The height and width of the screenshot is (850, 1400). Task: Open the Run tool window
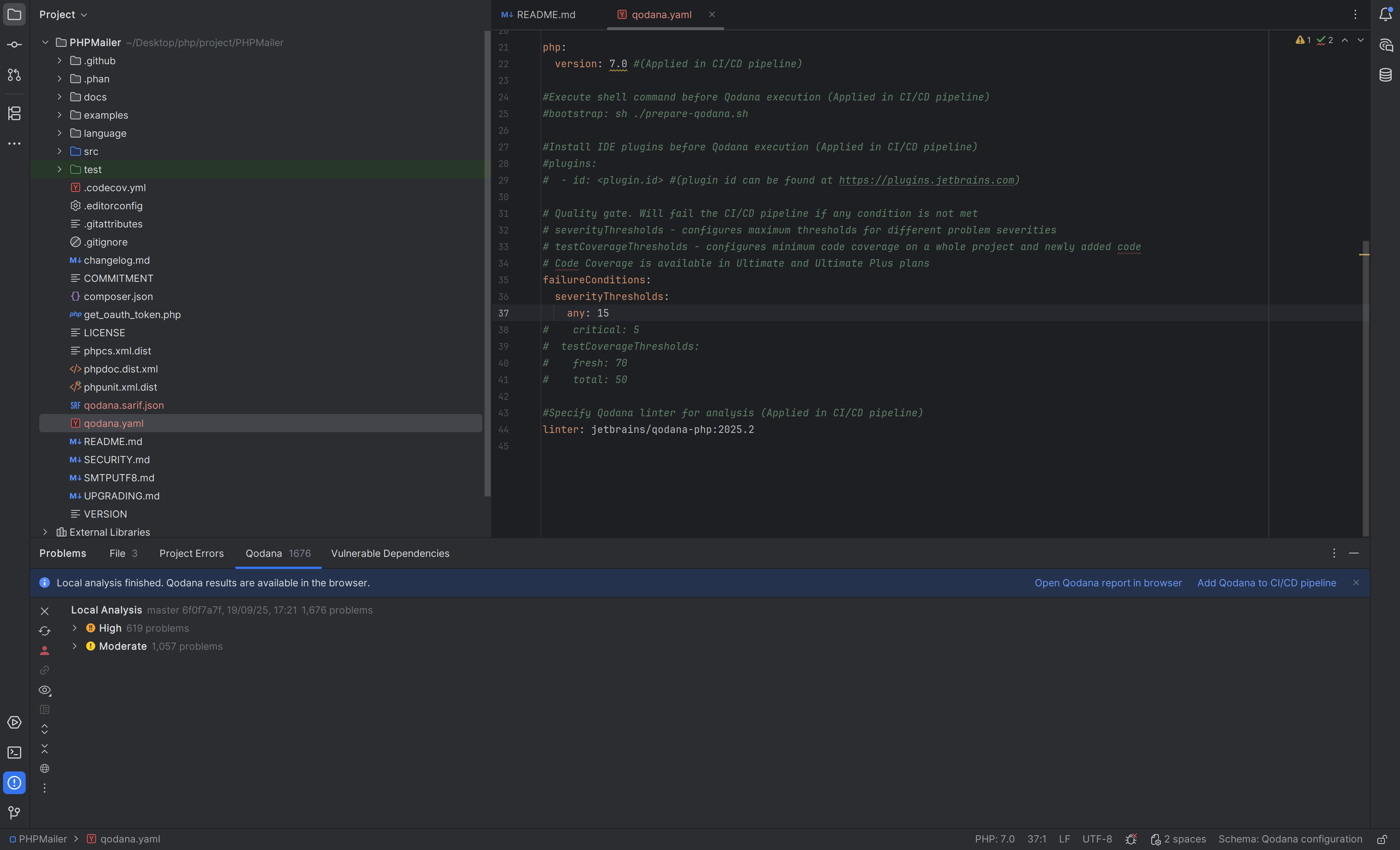click(x=14, y=722)
